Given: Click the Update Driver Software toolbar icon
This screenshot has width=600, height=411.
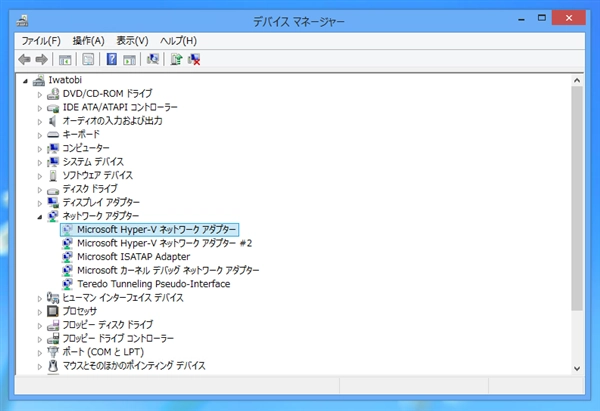Looking at the screenshot, I should coord(176,59).
